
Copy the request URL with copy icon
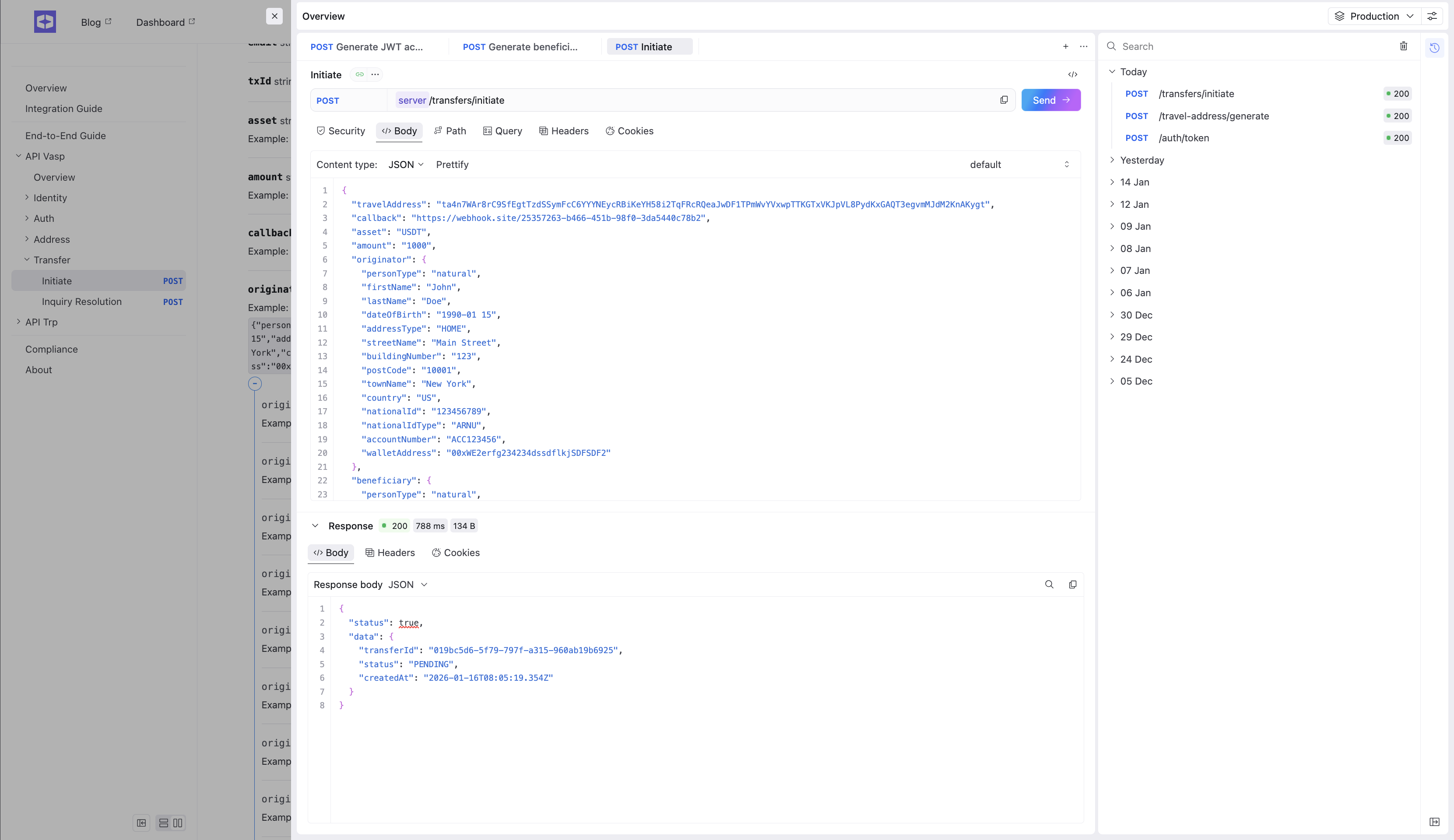[x=1004, y=100]
